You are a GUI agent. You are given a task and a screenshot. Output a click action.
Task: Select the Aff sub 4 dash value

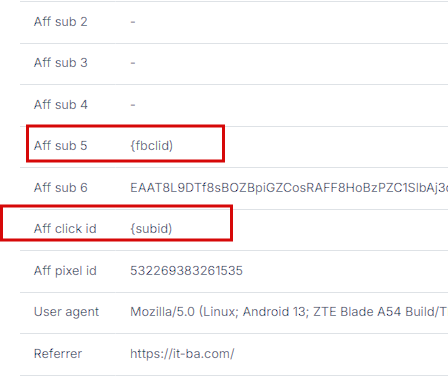click(x=133, y=105)
